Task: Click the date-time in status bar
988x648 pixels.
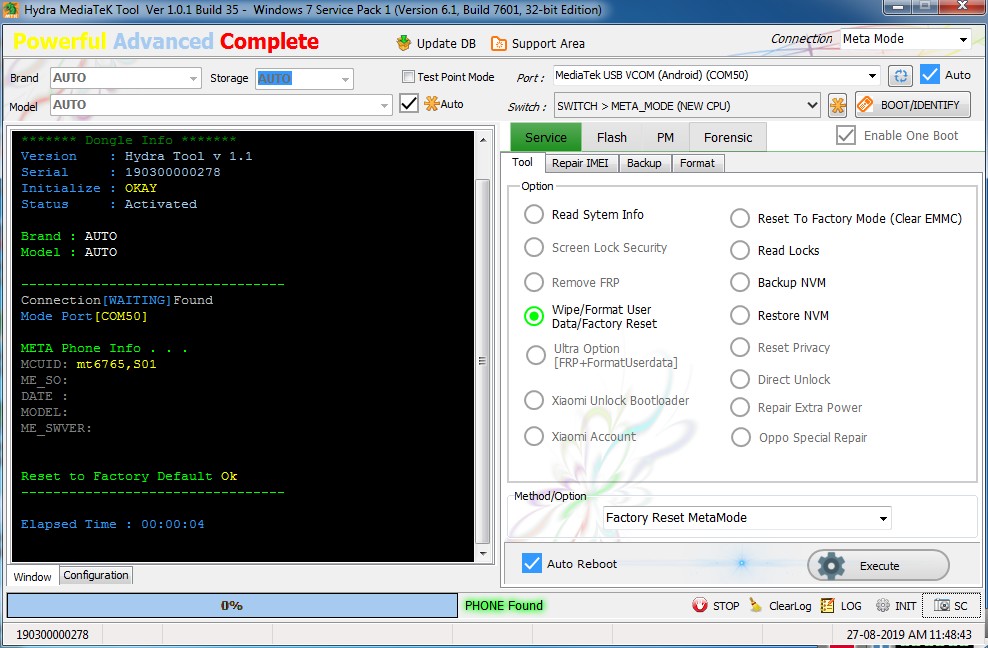Action: (909, 634)
